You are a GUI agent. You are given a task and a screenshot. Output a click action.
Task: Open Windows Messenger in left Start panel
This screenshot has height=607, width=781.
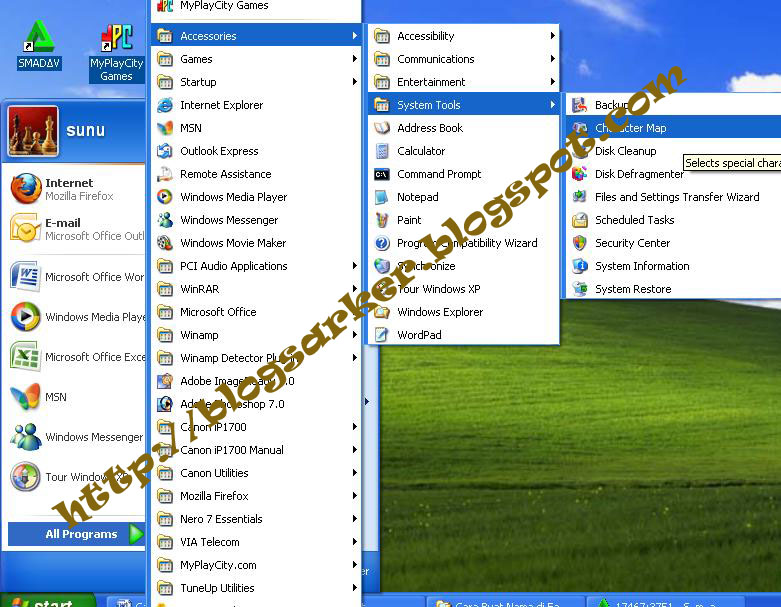[77, 437]
